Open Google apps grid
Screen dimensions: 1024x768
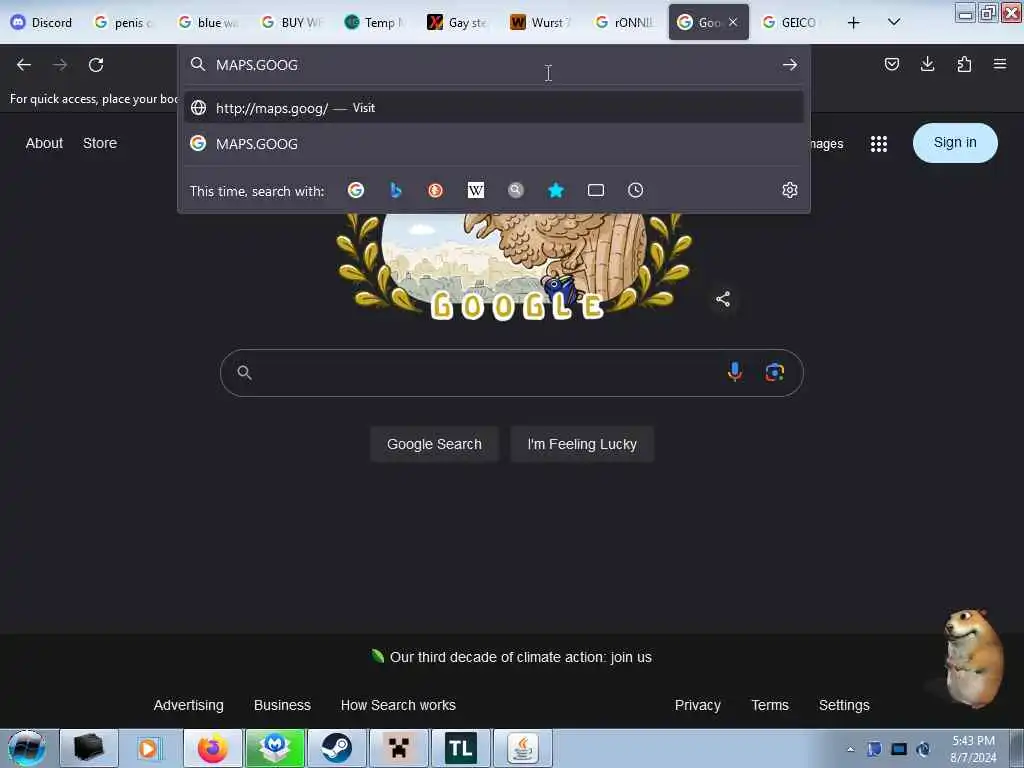[x=879, y=144]
